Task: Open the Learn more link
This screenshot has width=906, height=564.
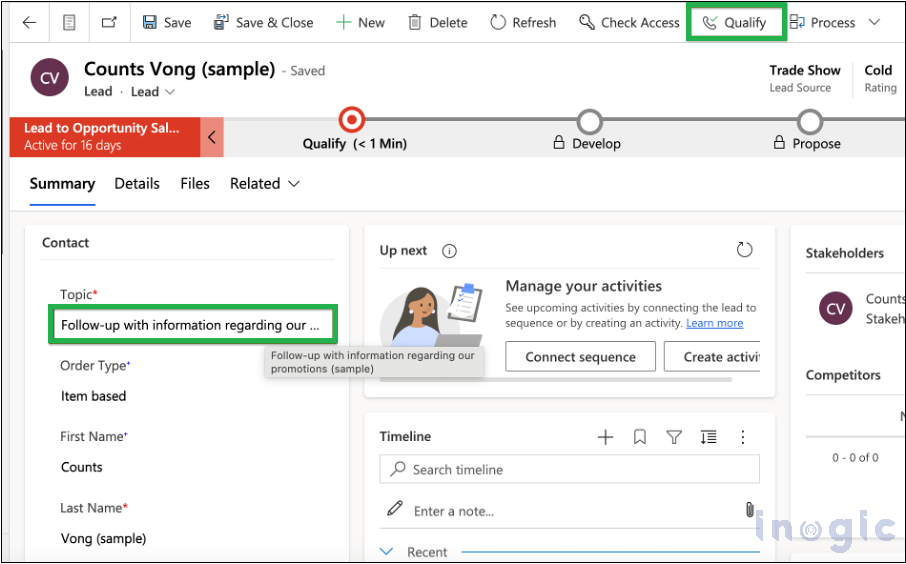Action: point(714,323)
